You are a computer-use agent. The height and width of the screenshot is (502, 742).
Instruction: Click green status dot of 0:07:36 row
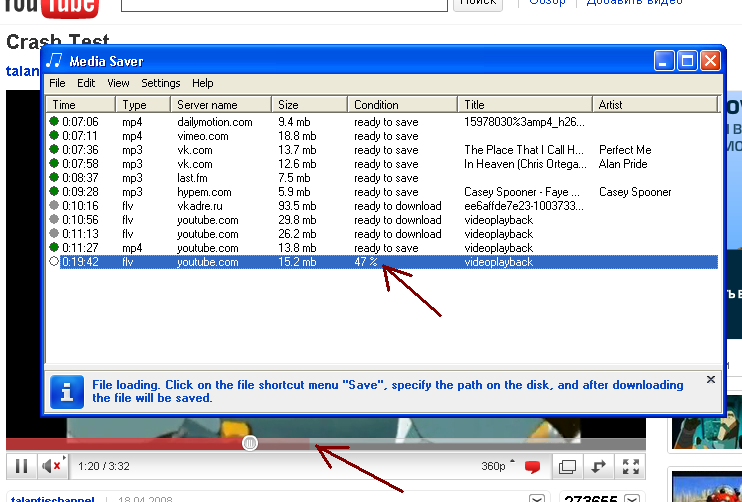tap(54, 149)
